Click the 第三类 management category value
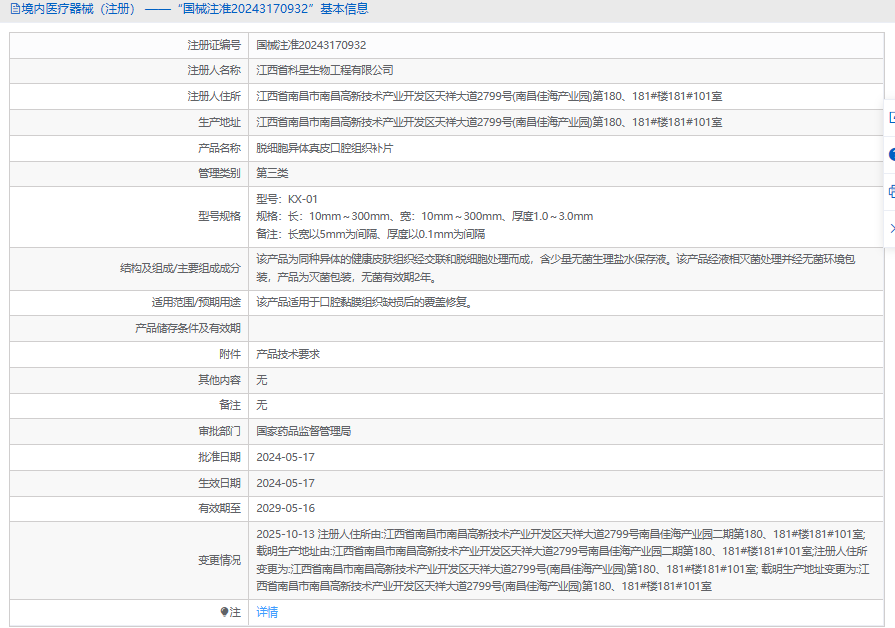 pyautogui.click(x=272, y=173)
